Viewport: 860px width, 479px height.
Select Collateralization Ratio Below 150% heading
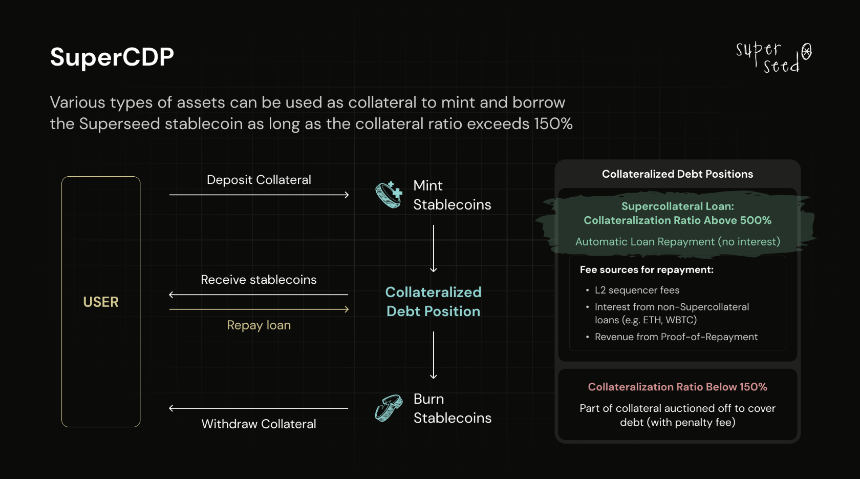point(677,387)
